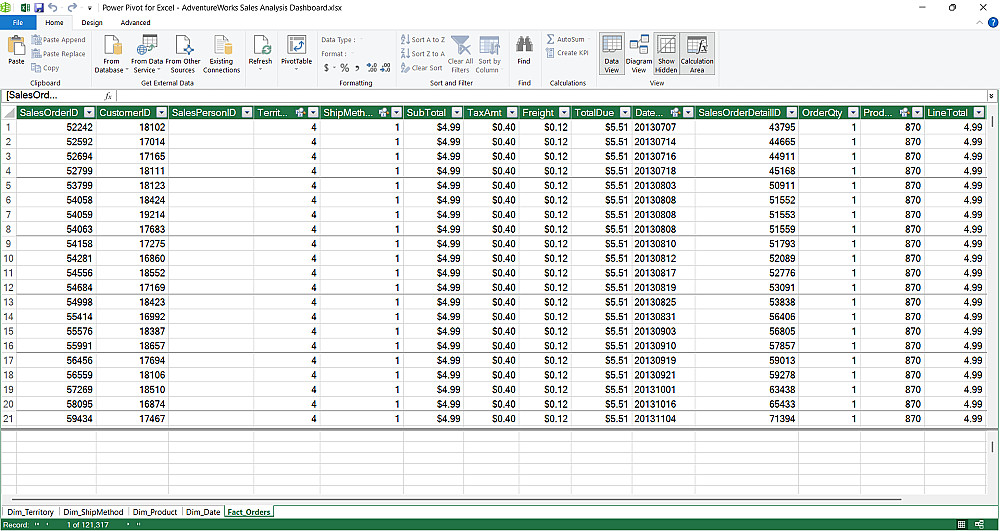Open SalesPersonID column filter dropdown
This screenshot has height=531, width=1000.
click(x=246, y=113)
